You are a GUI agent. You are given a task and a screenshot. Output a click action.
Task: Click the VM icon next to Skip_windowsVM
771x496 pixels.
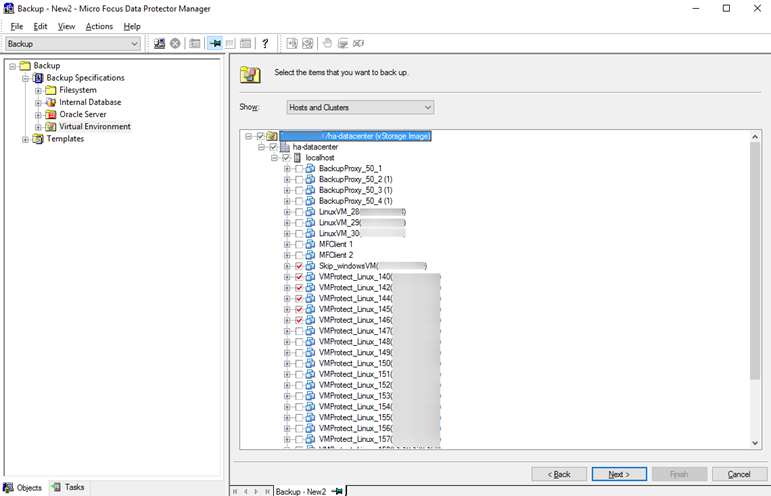[310, 266]
